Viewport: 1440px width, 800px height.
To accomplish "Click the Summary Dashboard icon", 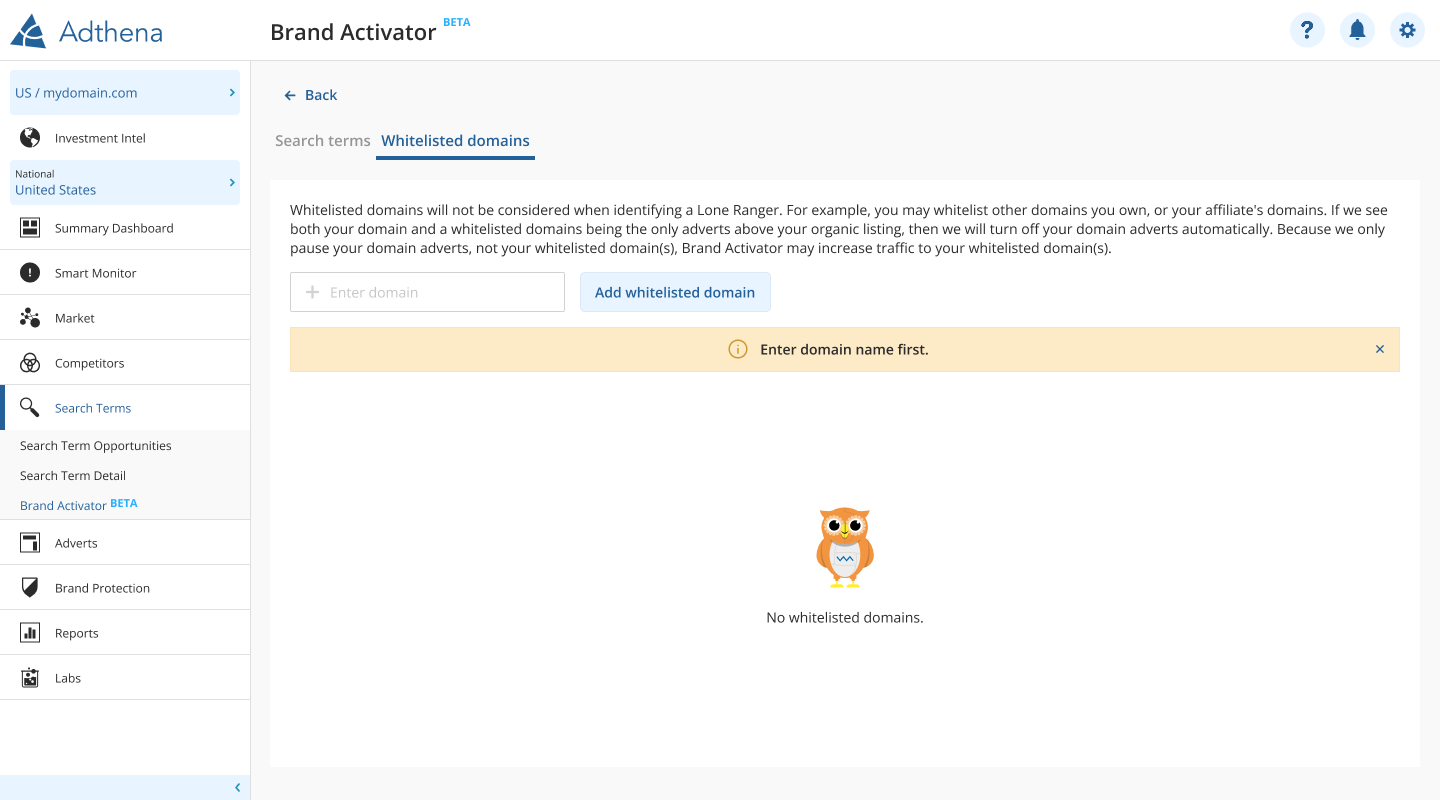I will click(x=30, y=228).
